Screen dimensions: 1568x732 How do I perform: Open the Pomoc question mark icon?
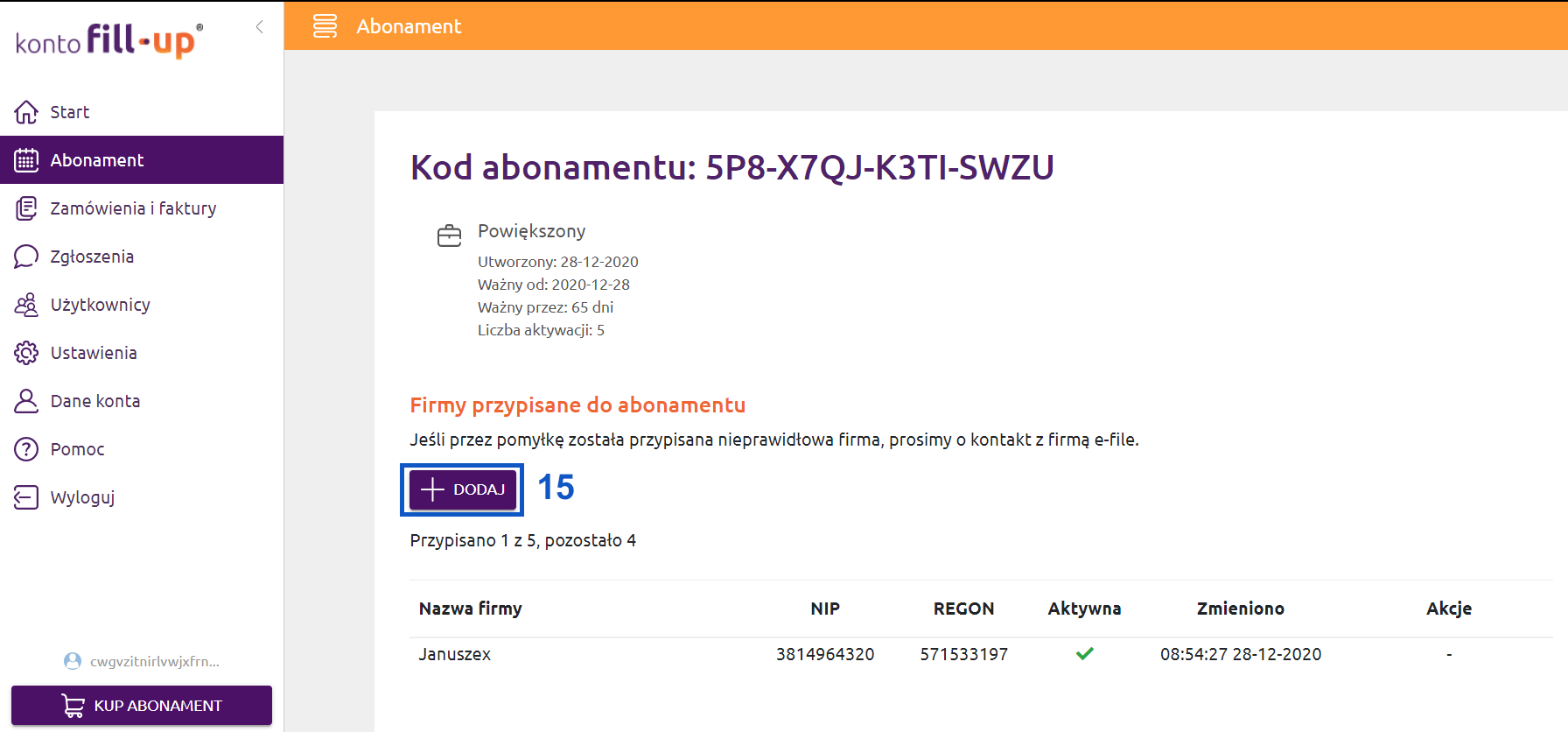point(26,449)
